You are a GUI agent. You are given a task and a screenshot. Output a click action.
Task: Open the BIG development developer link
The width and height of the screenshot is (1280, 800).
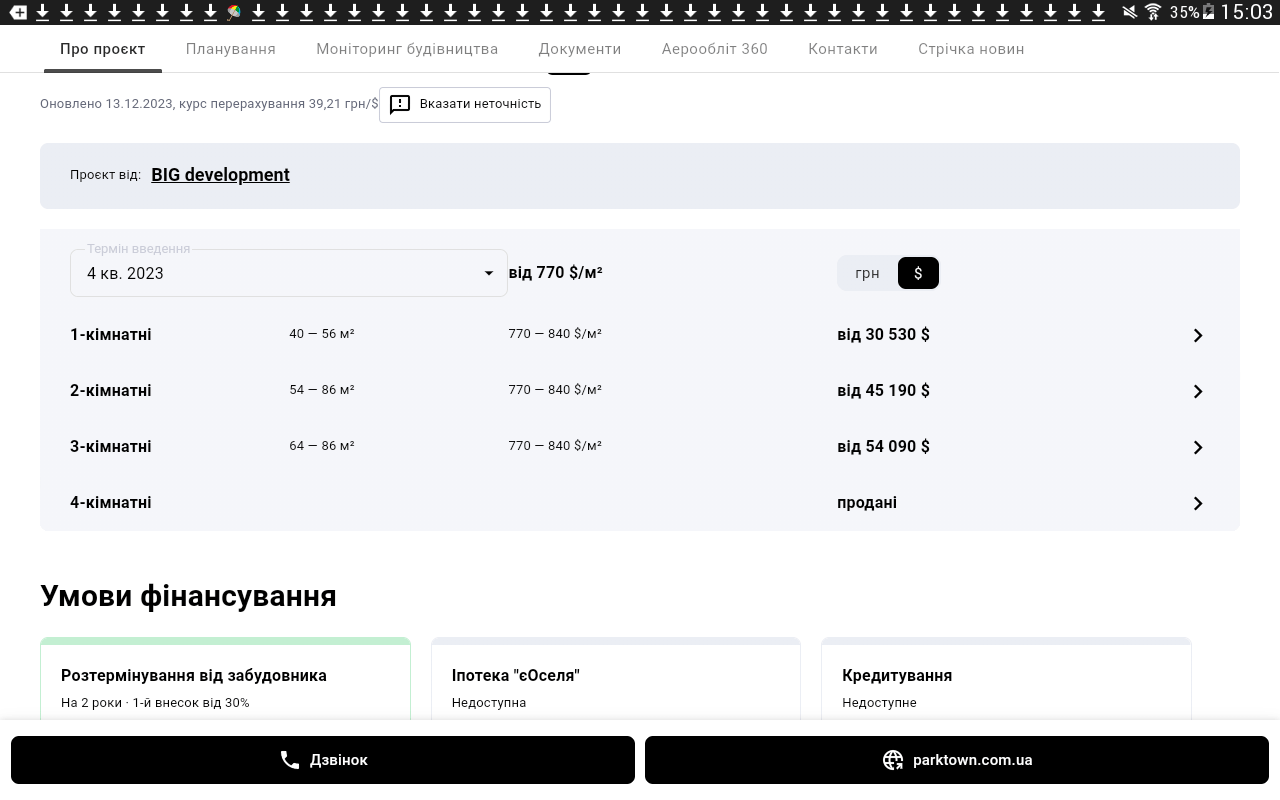click(220, 175)
